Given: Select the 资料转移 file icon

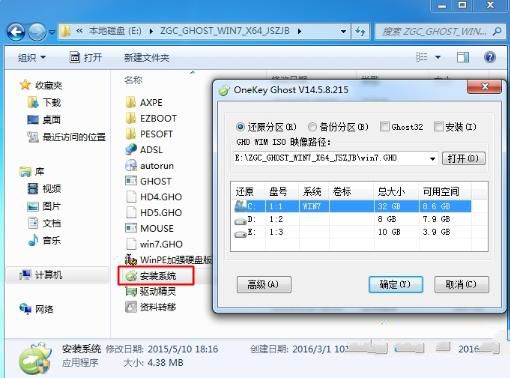Looking at the screenshot, I should point(130,307).
